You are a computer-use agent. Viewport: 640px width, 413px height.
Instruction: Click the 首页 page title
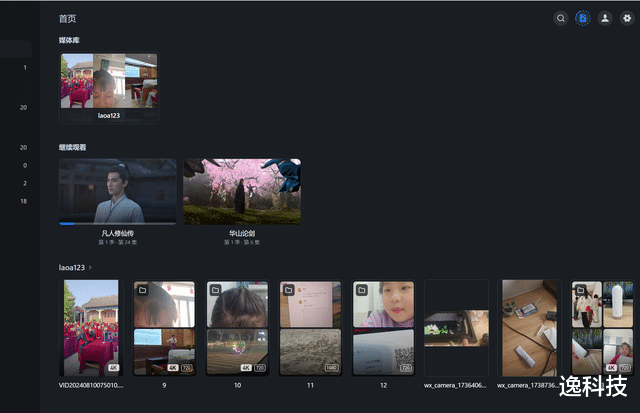67,19
